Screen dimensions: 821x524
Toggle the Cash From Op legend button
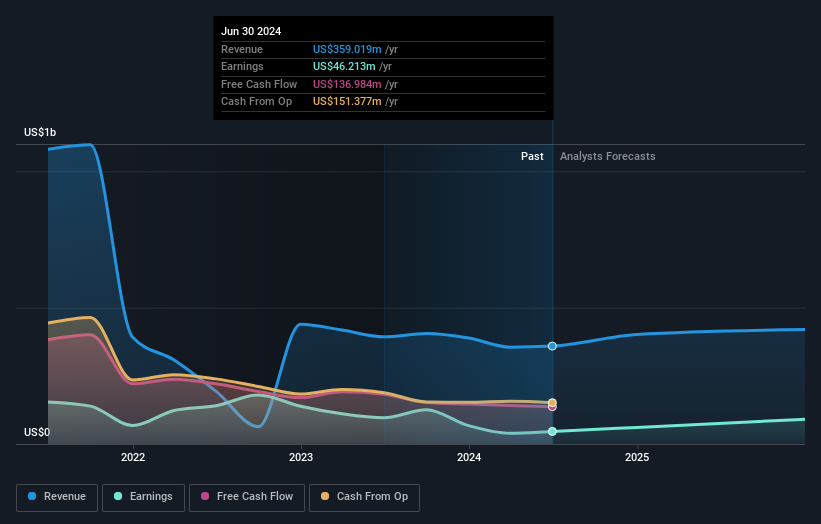point(364,497)
